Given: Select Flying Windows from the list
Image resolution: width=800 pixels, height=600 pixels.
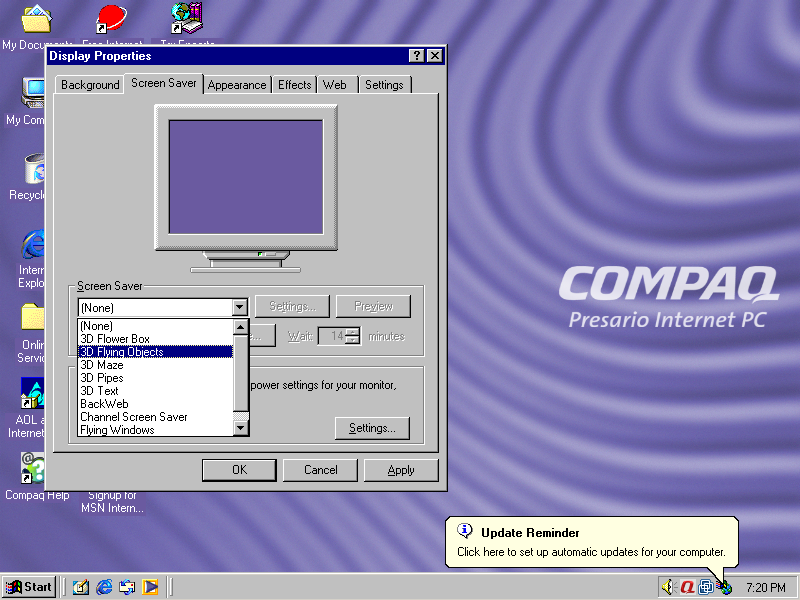Looking at the screenshot, I should tap(156, 430).
